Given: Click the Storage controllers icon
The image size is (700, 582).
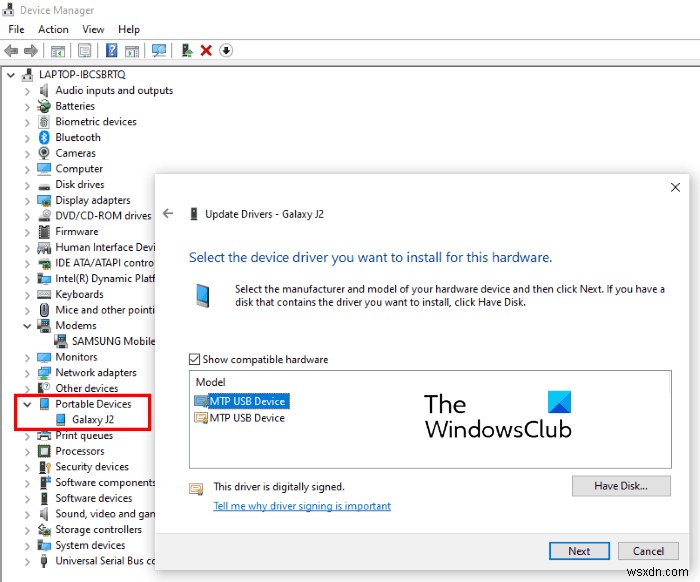Looking at the screenshot, I should point(44,530).
